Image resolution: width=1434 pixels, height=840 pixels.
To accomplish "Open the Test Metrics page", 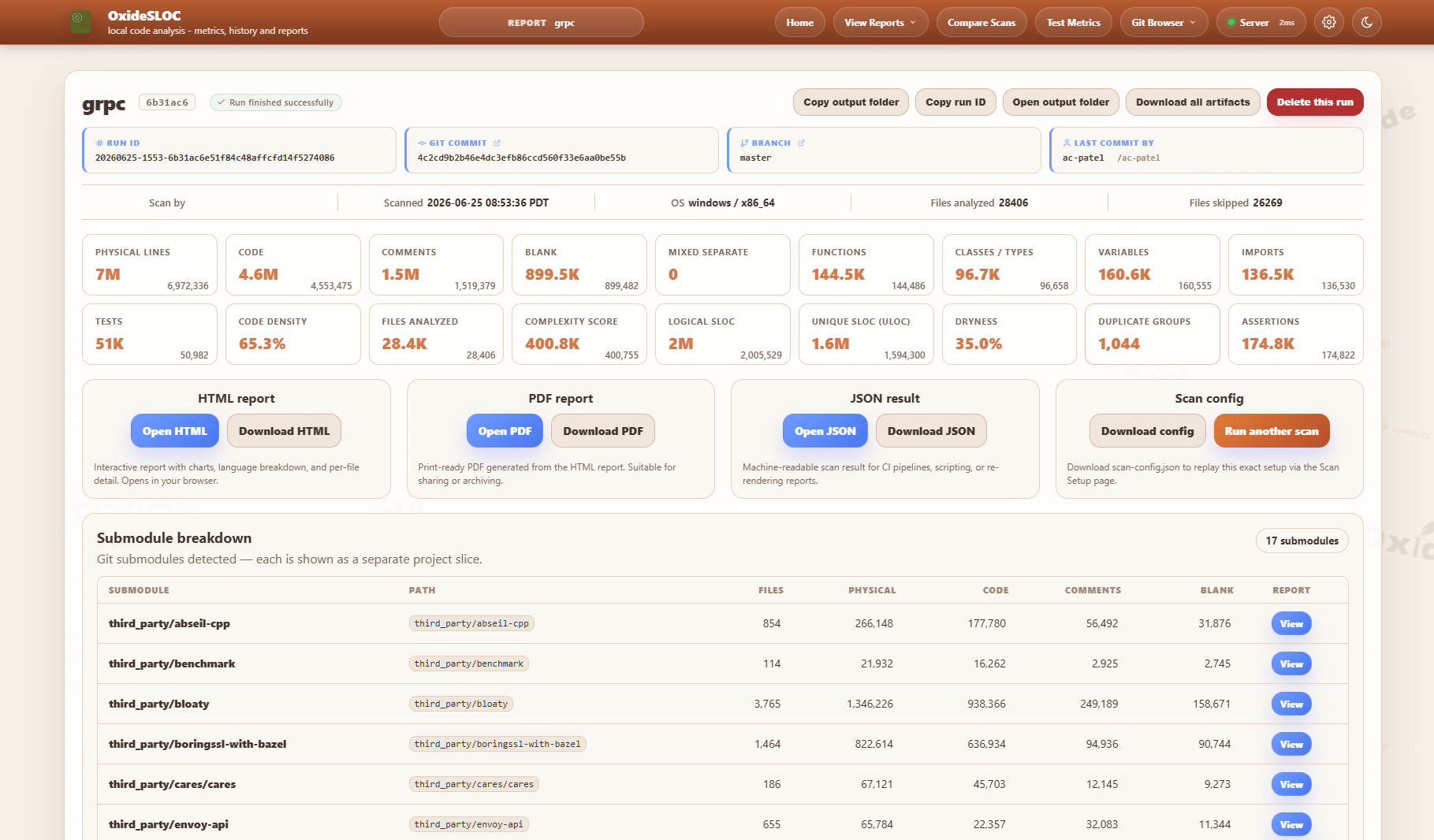I will point(1073,22).
